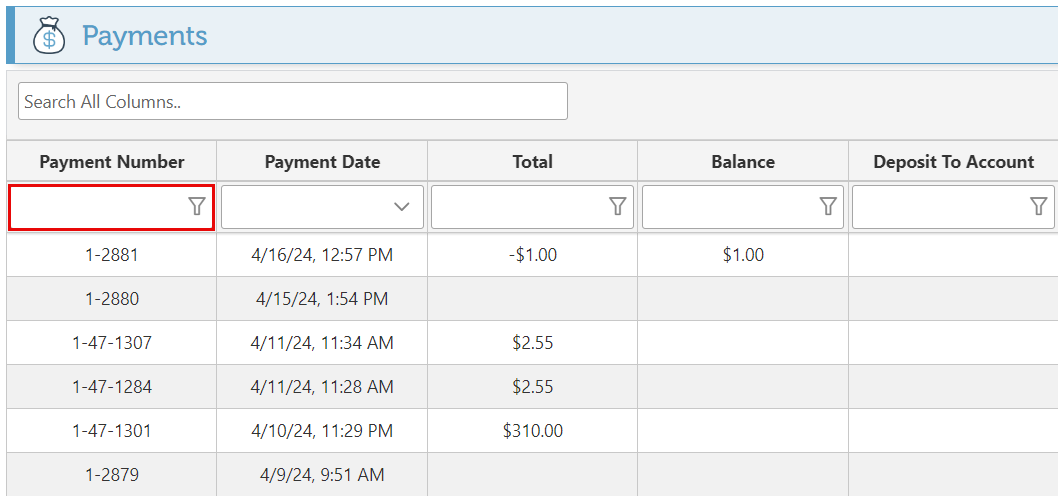Image resolution: width=1058 pixels, height=496 pixels.
Task: Open the Deposit To Account filter icon
Action: [x=1039, y=206]
